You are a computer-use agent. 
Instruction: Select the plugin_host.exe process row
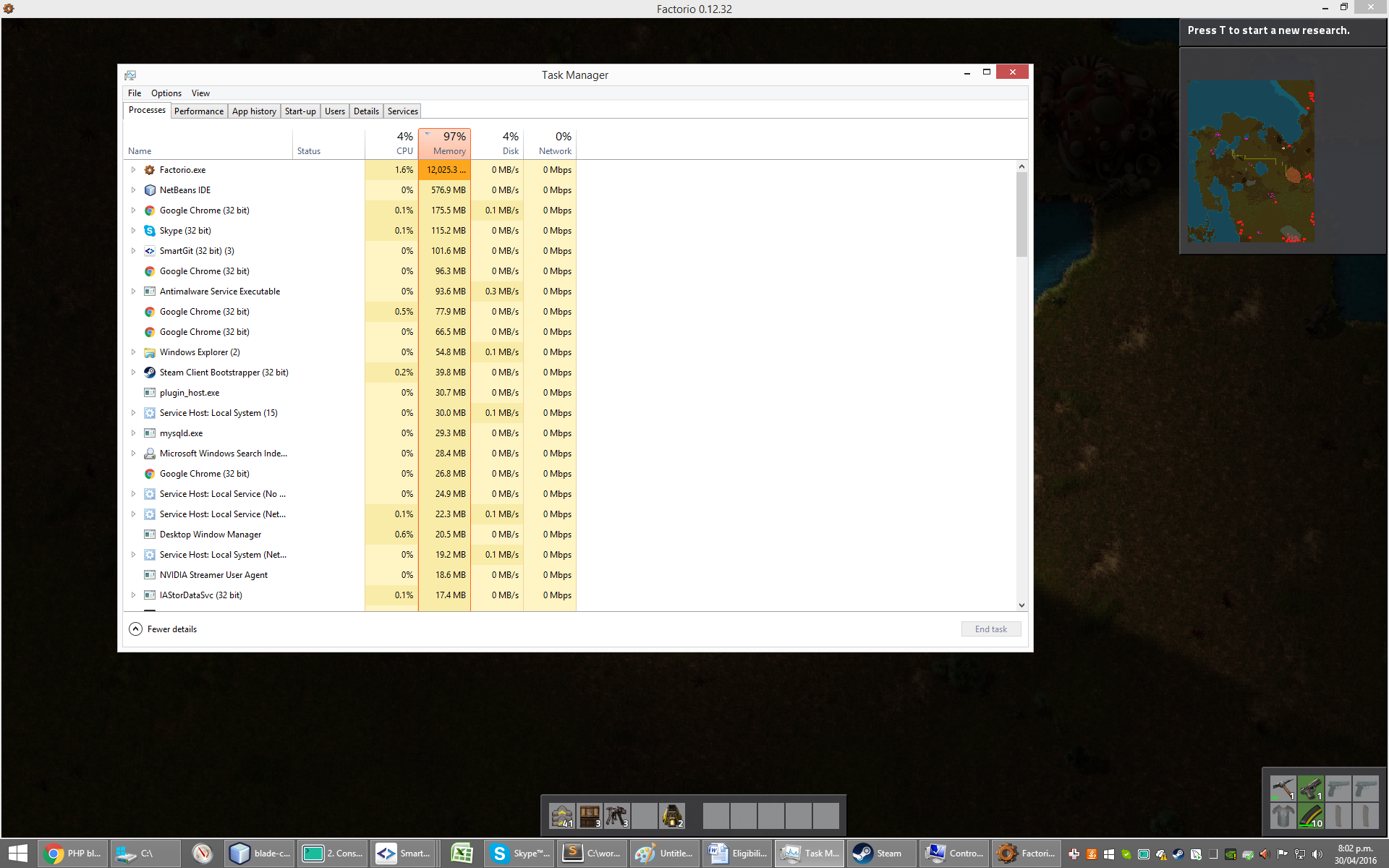[x=349, y=393]
